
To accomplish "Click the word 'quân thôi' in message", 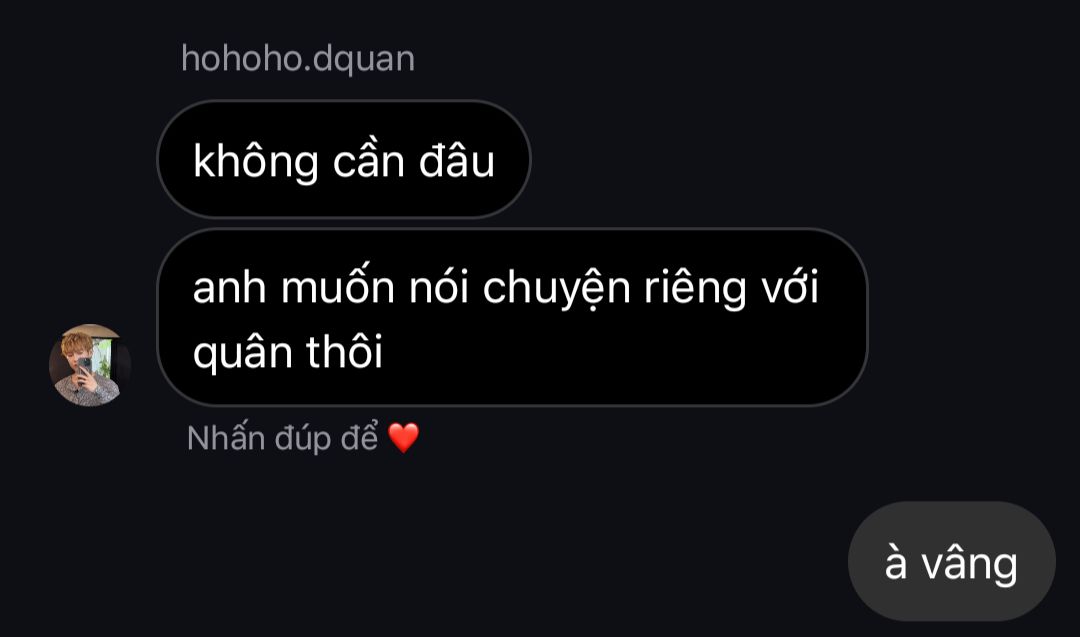I will (288, 353).
